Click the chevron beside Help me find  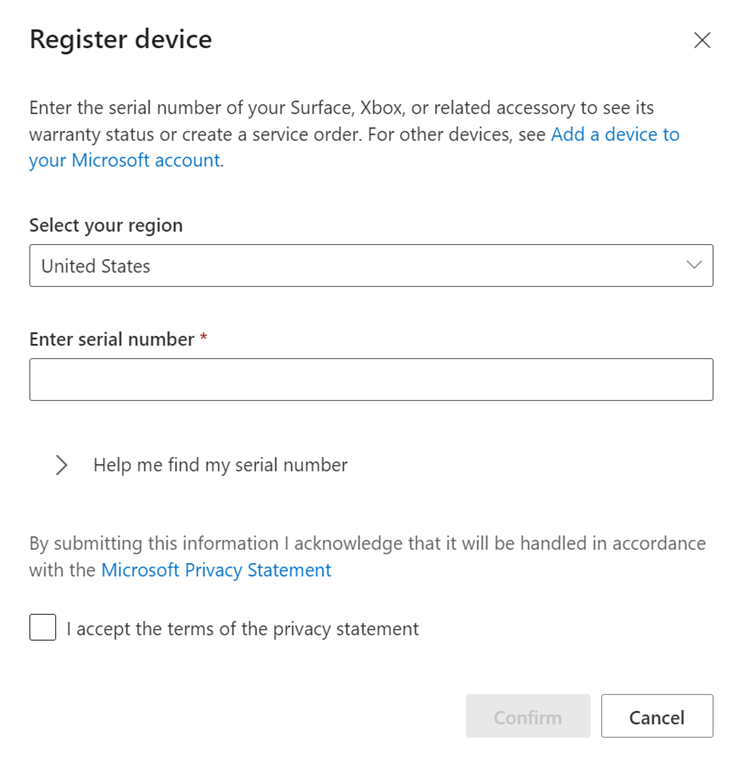[x=62, y=465]
